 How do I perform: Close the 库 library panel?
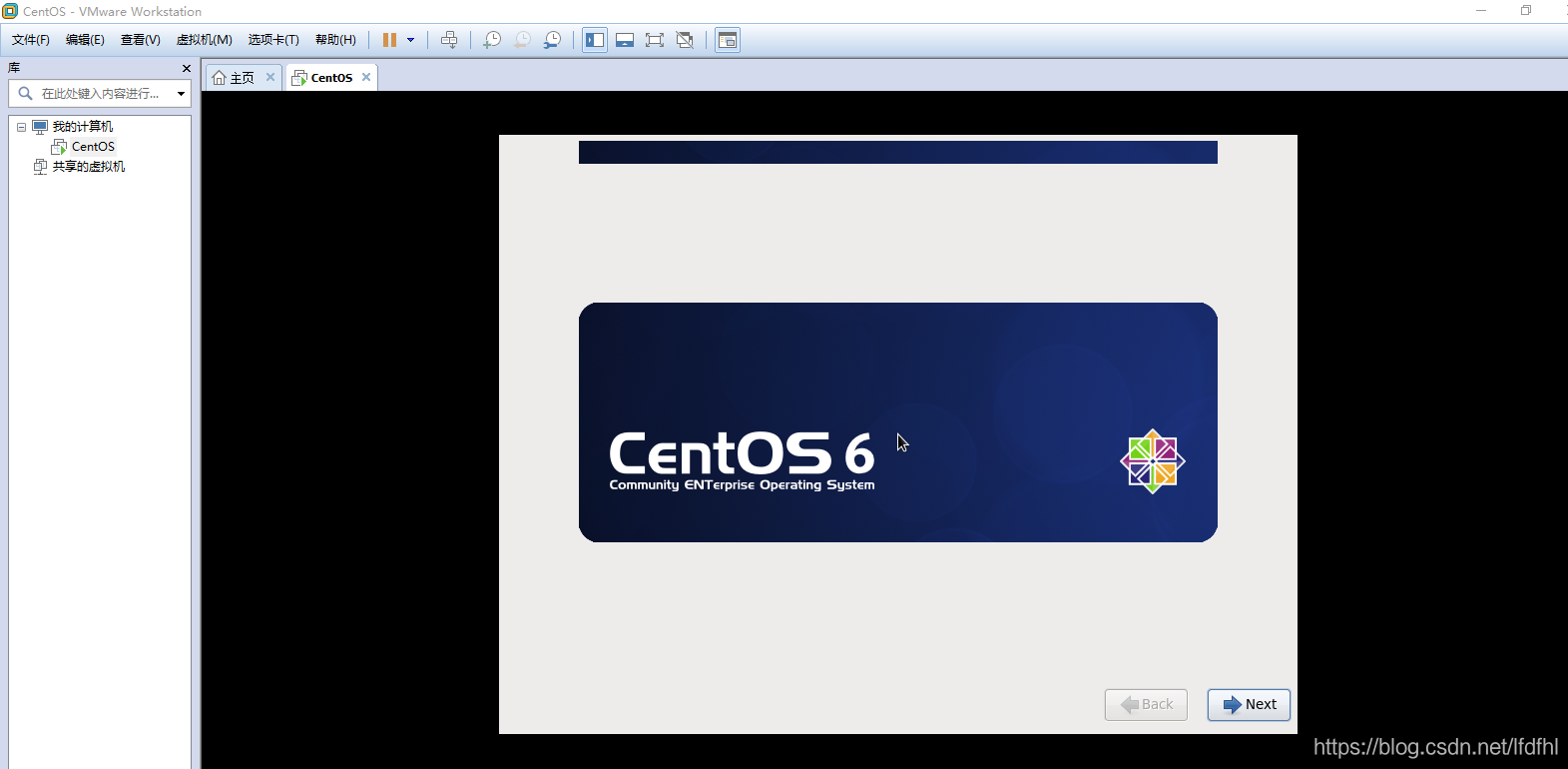pos(187,68)
